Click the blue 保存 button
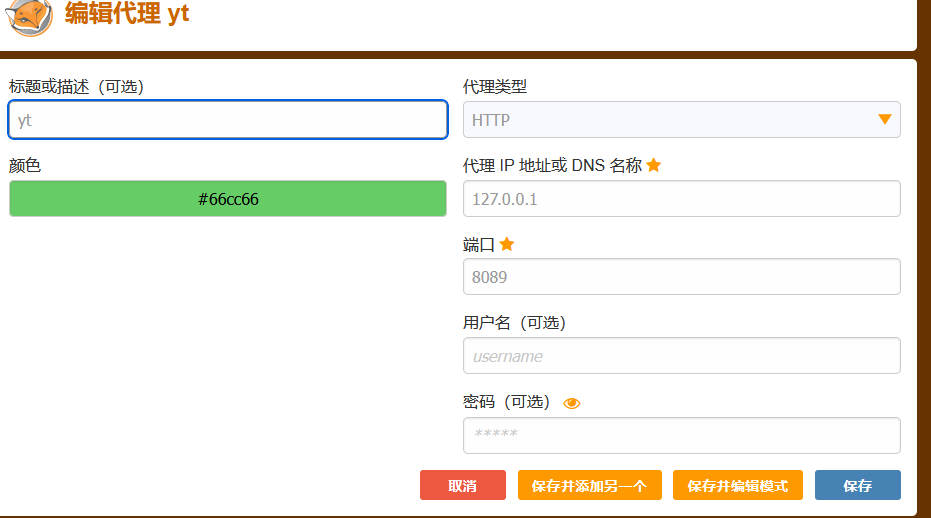Screen dimensions: 931x518 [x=858, y=485]
